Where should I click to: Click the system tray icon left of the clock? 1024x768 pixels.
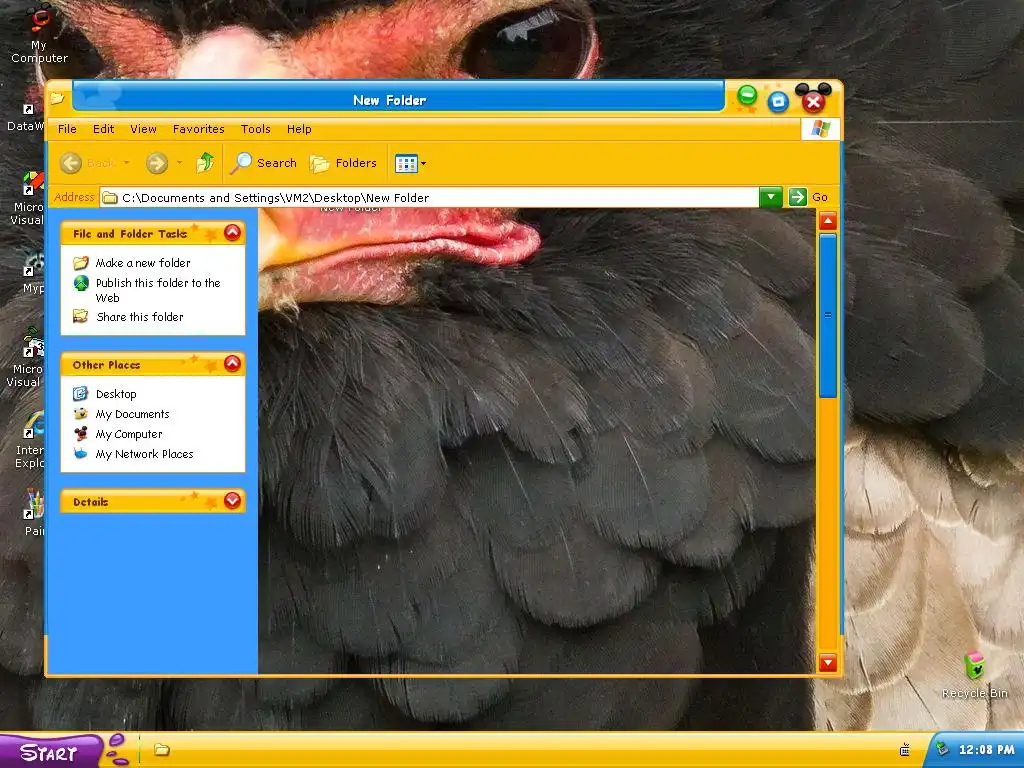(x=904, y=750)
